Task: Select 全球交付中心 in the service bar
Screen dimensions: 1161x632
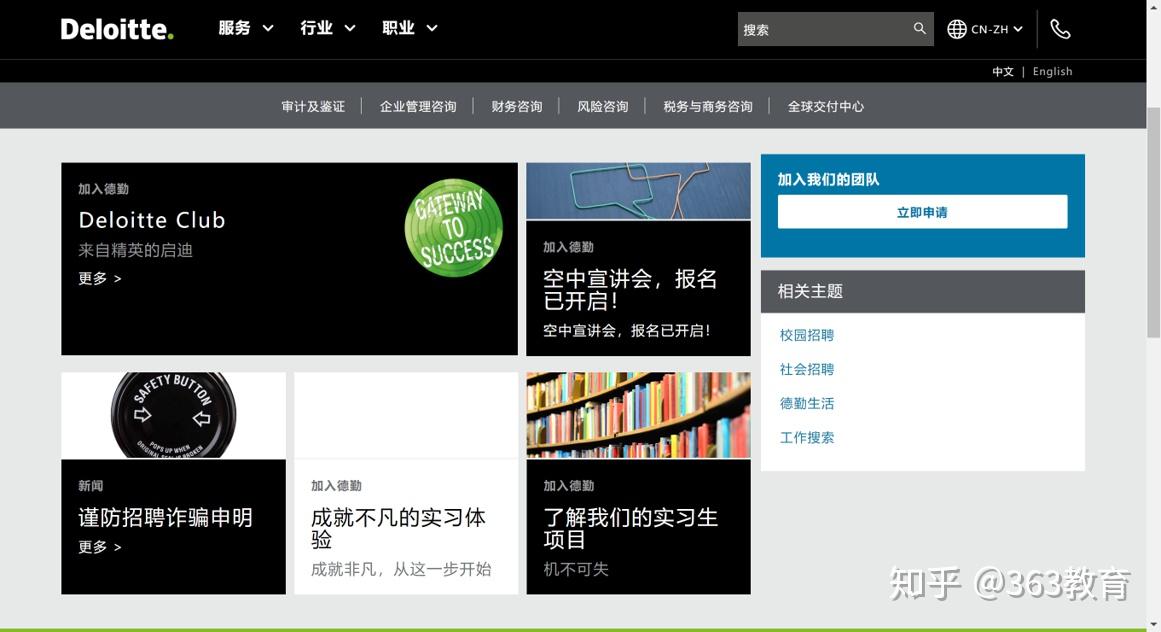Action: point(826,107)
